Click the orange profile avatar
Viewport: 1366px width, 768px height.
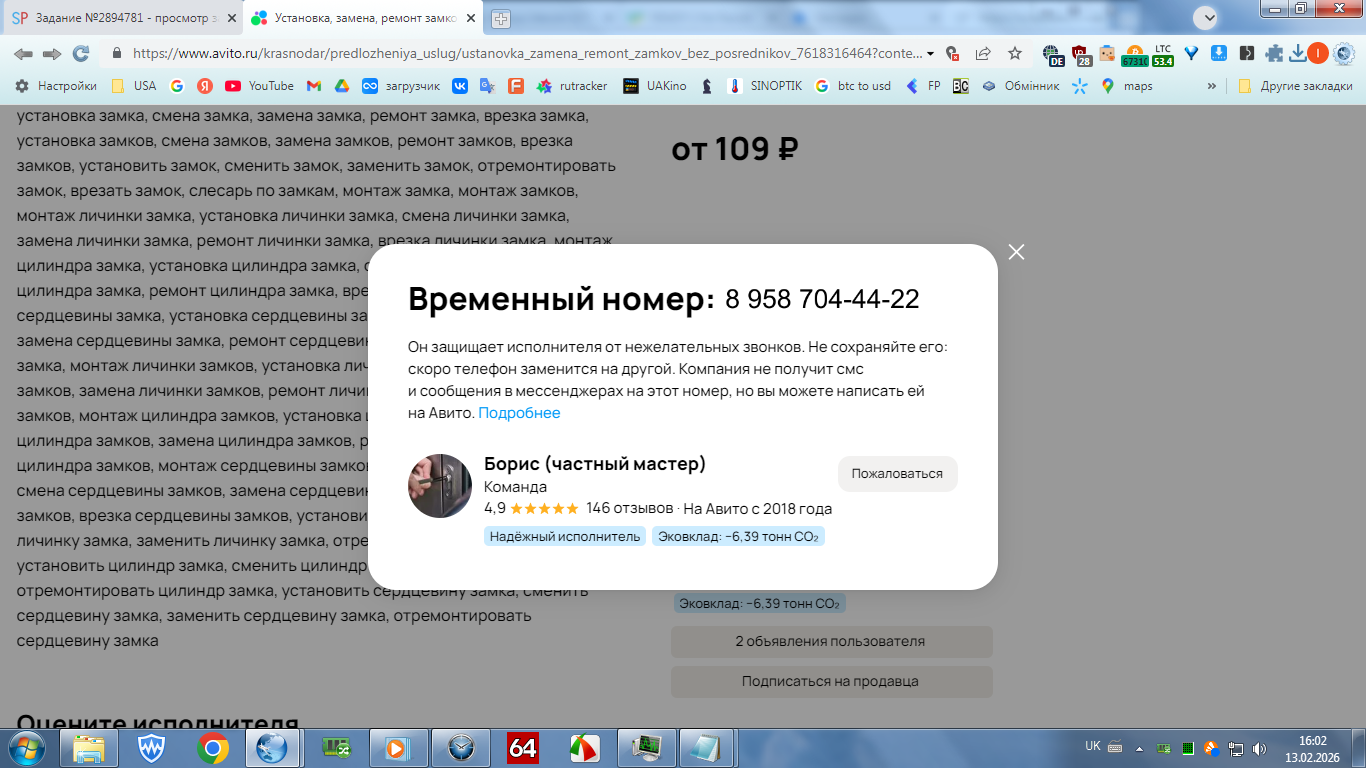pyautogui.click(x=1318, y=54)
